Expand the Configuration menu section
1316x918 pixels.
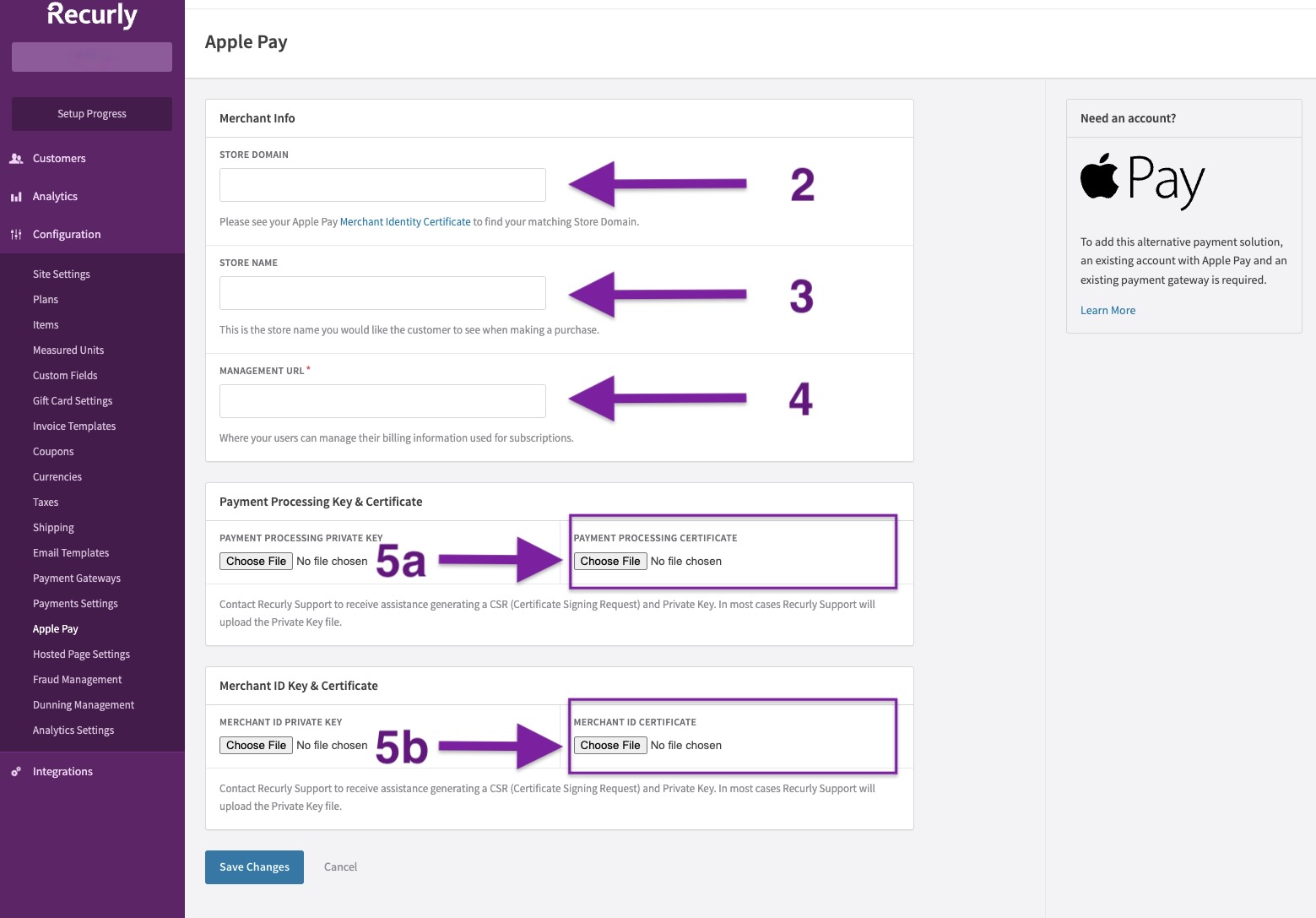click(67, 235)
